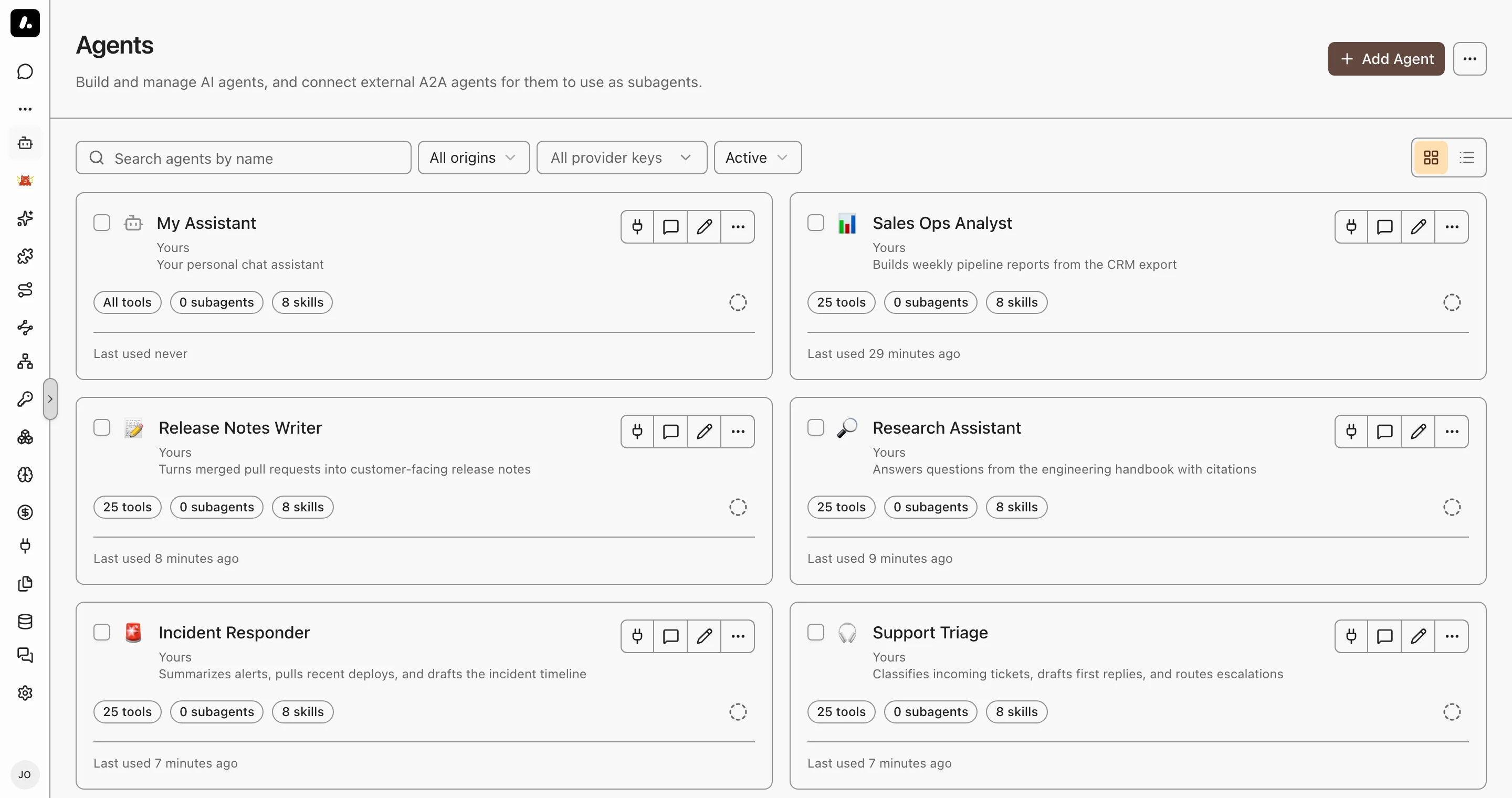The width and height of the screenshot is (1512, 798).
Task: Open the All provider keys dropdown
Action: (x=622, y=157)
